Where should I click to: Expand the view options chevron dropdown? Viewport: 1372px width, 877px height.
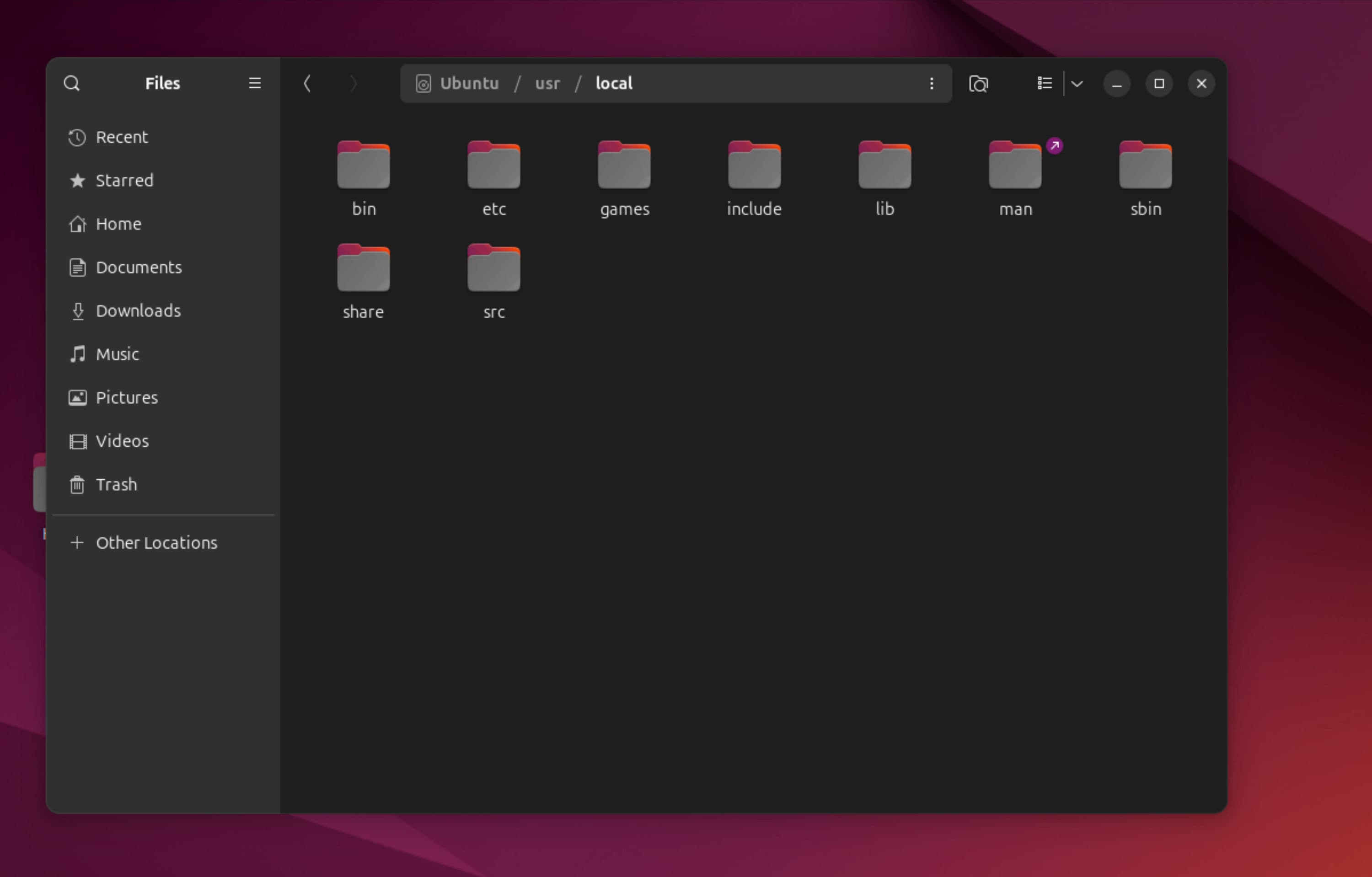click(x=1077, y=84)
